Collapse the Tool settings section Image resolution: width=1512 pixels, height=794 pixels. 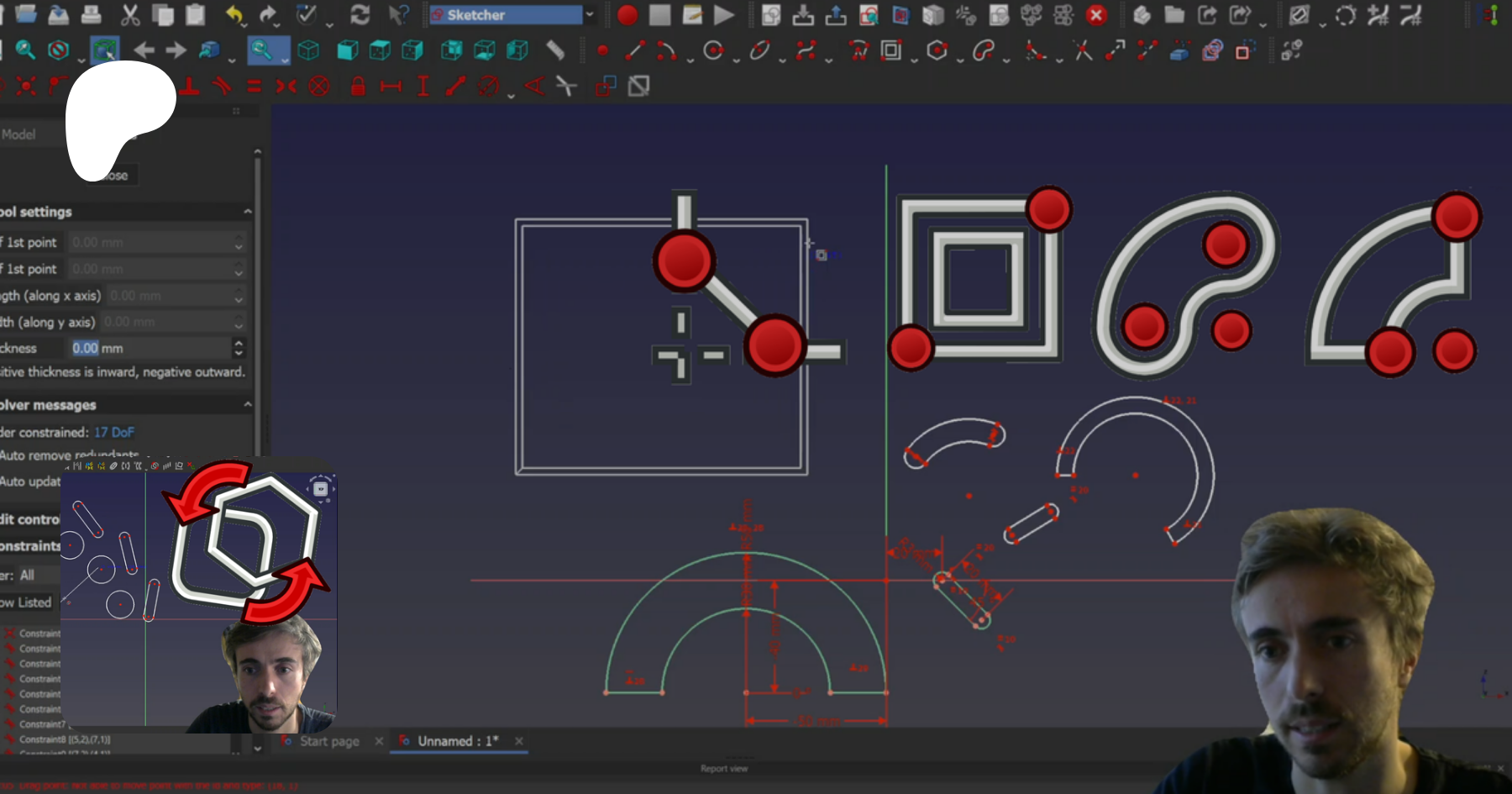(247, 212)
